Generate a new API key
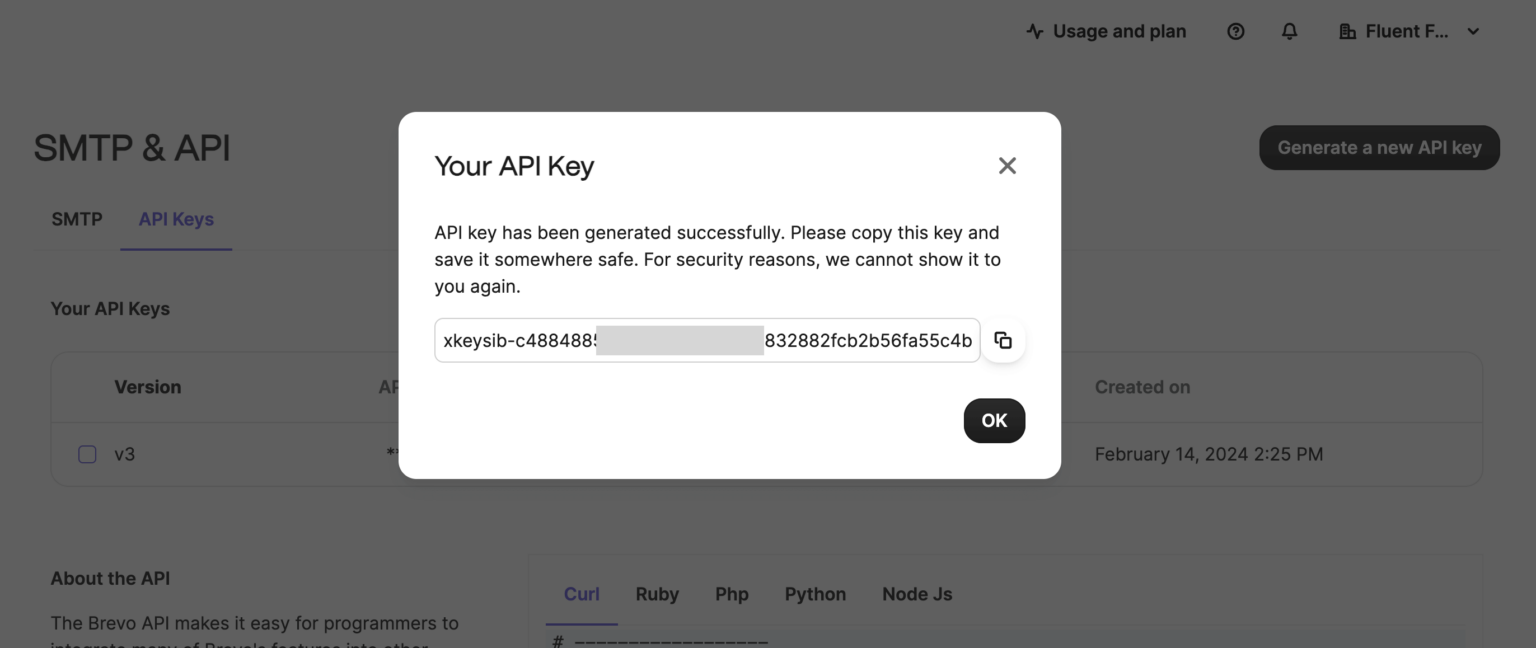1536x648 pixels. click(x=1379, y=147)
